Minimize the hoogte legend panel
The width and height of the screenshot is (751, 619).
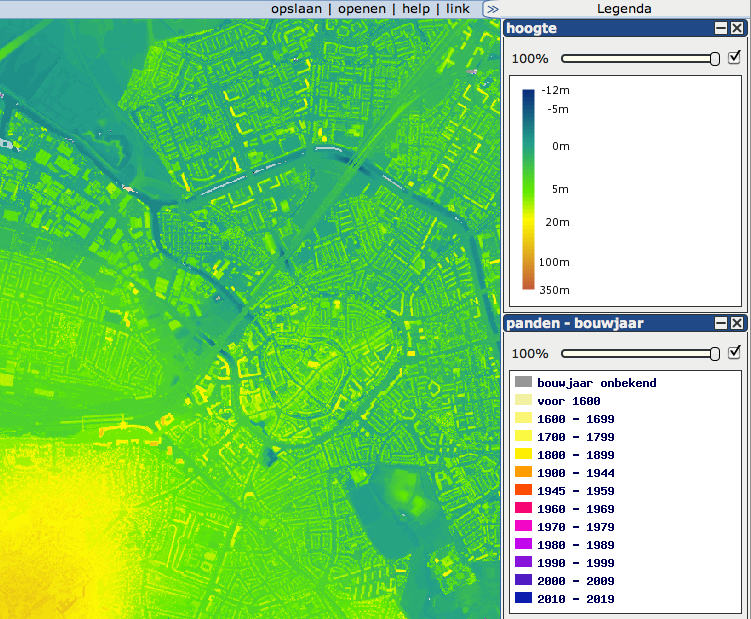click(x=721, y=28)
